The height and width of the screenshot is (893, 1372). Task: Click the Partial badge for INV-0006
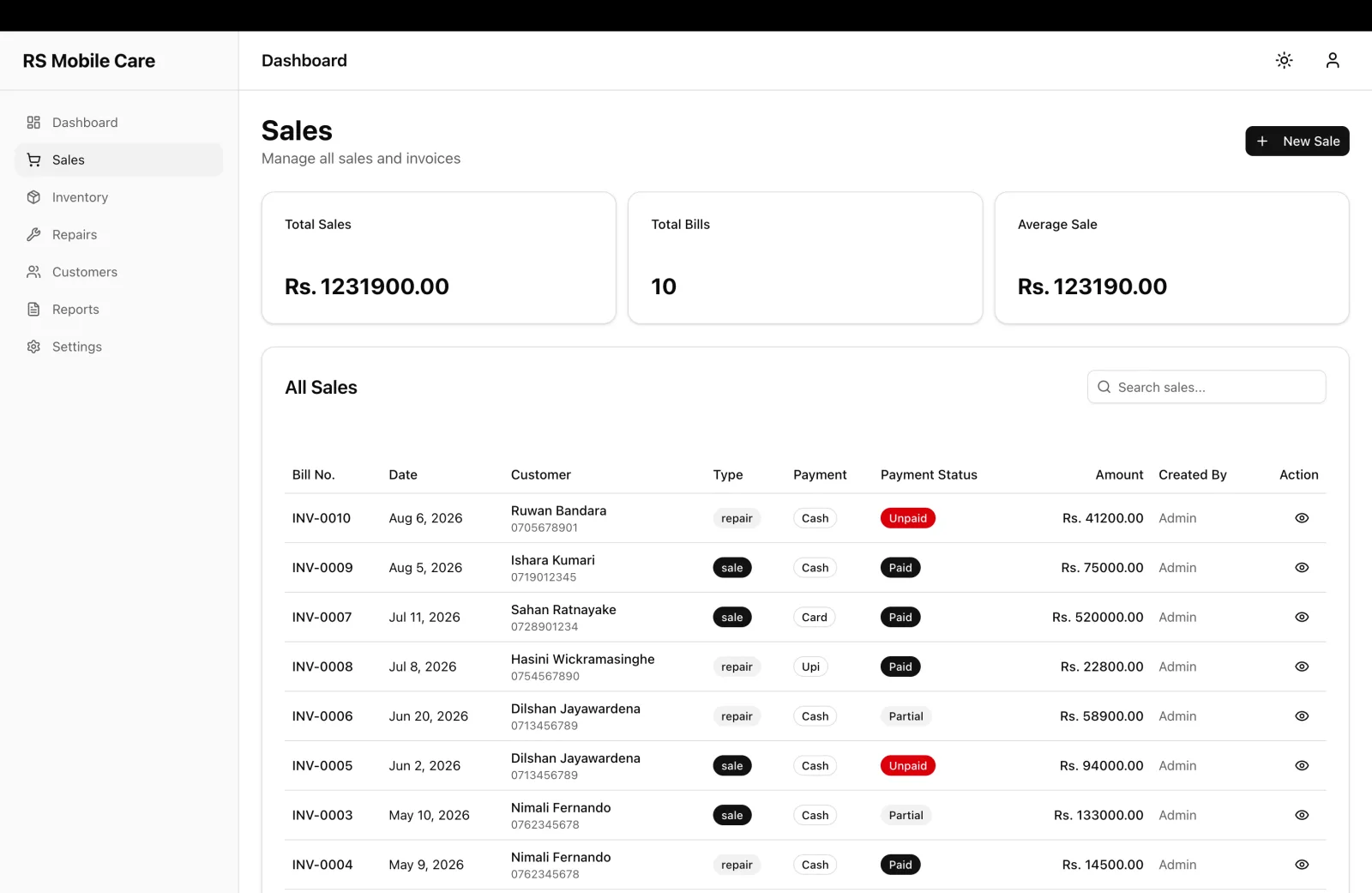click(906, 716)
